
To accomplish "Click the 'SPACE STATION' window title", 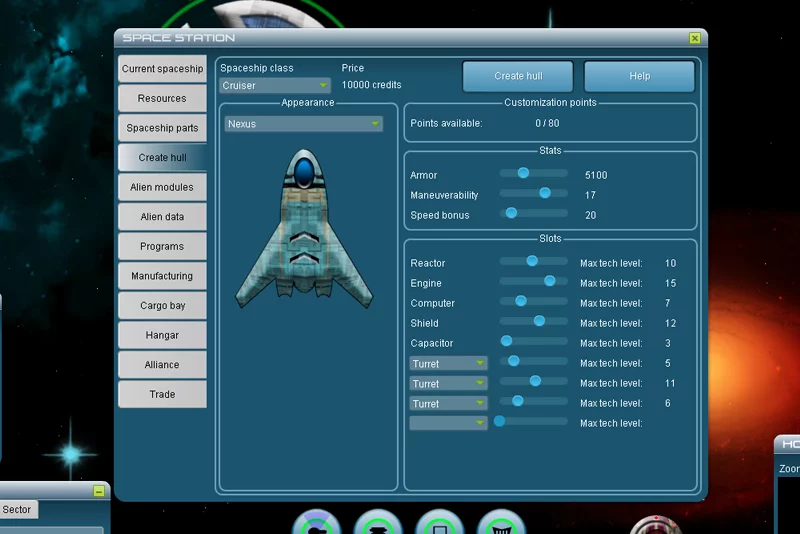I will 179,38.
